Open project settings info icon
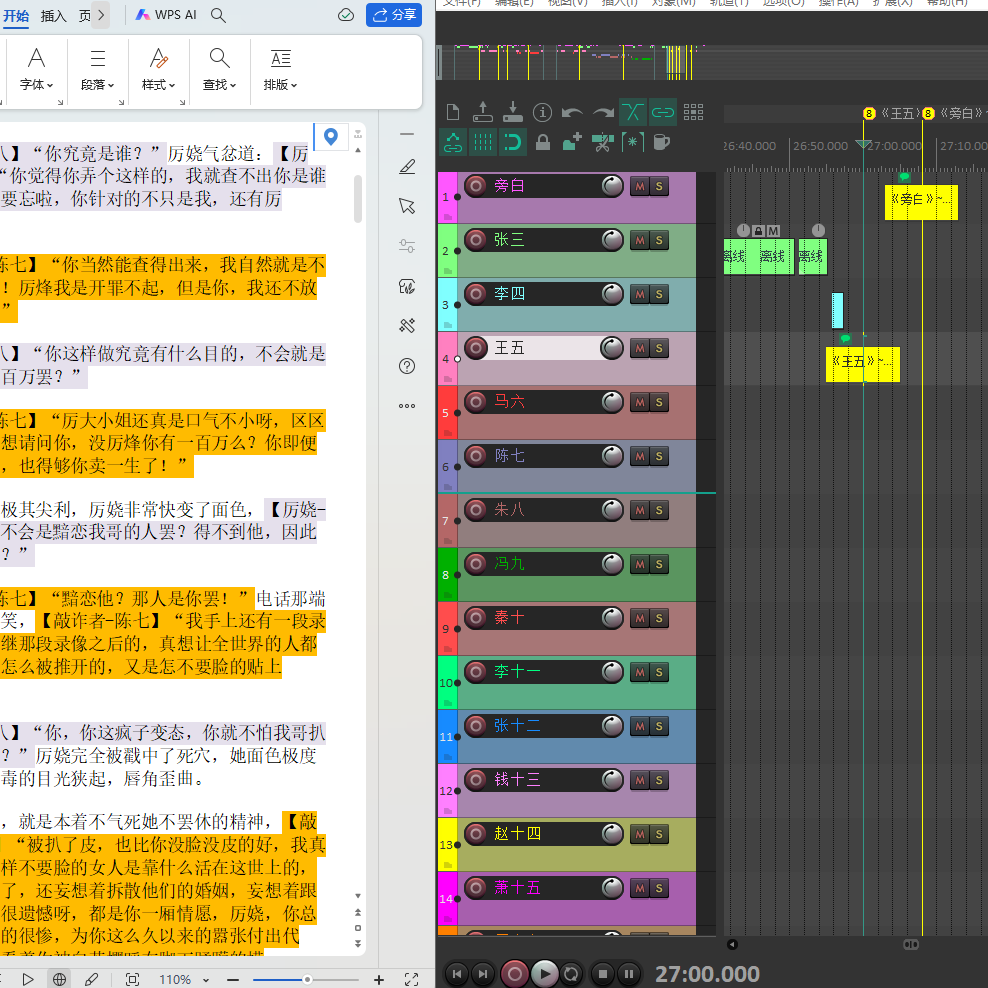988x988 pixels. tap(542, 113)
